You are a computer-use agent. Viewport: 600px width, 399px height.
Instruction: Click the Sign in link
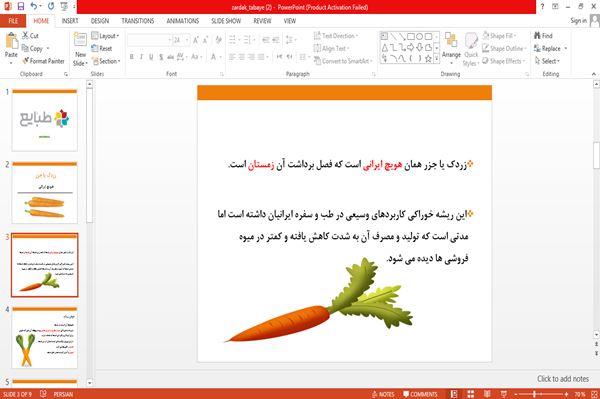(578, 21)
